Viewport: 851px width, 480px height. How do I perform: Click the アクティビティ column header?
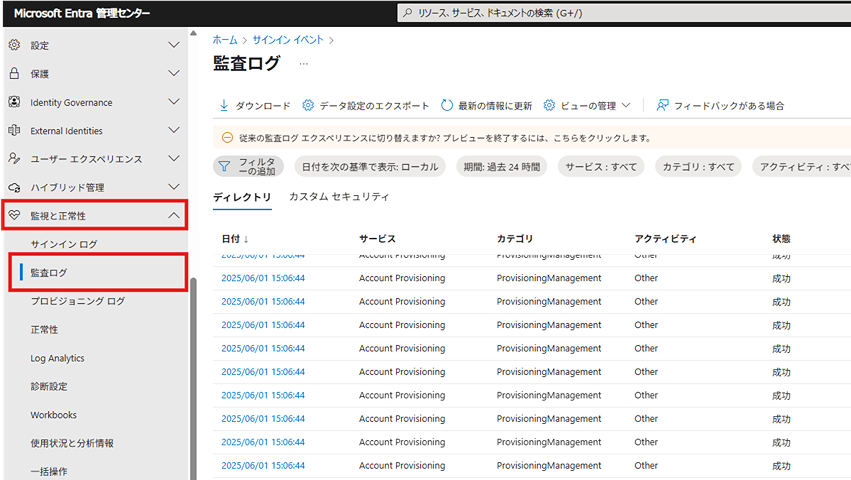665,239
